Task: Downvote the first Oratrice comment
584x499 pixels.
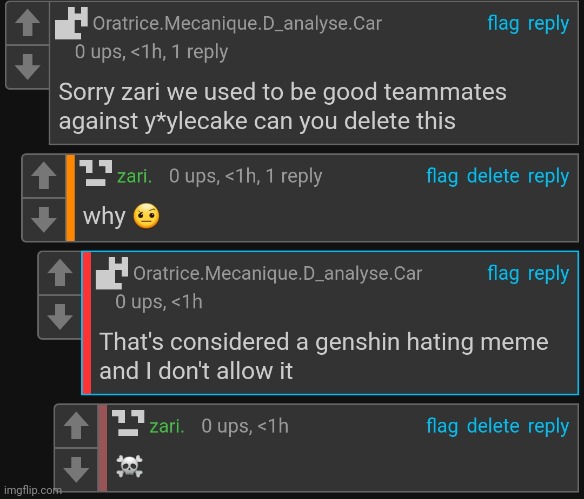Action: pos(28,67)
